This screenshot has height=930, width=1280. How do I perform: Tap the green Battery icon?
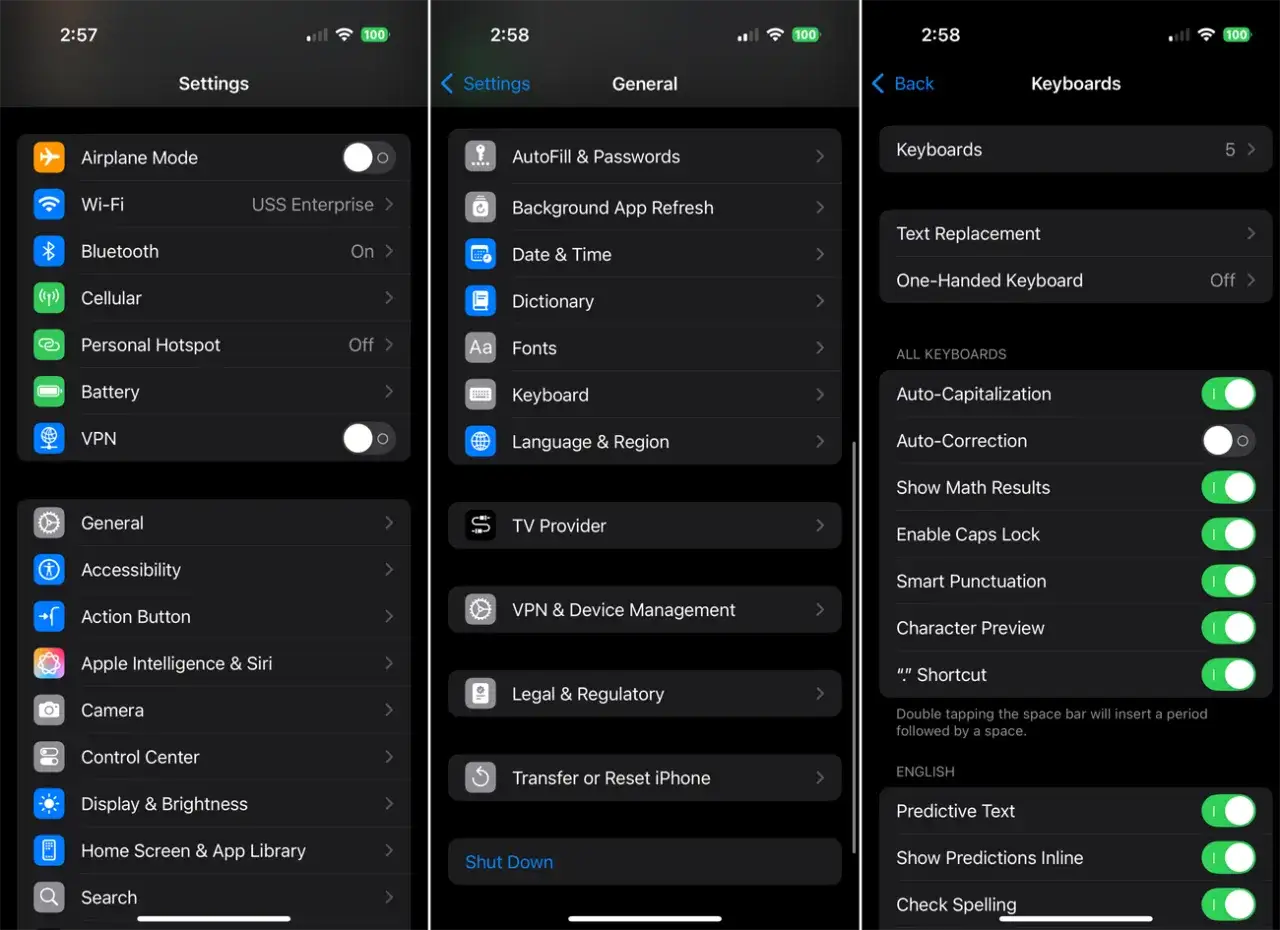click(x=49, y=392)
